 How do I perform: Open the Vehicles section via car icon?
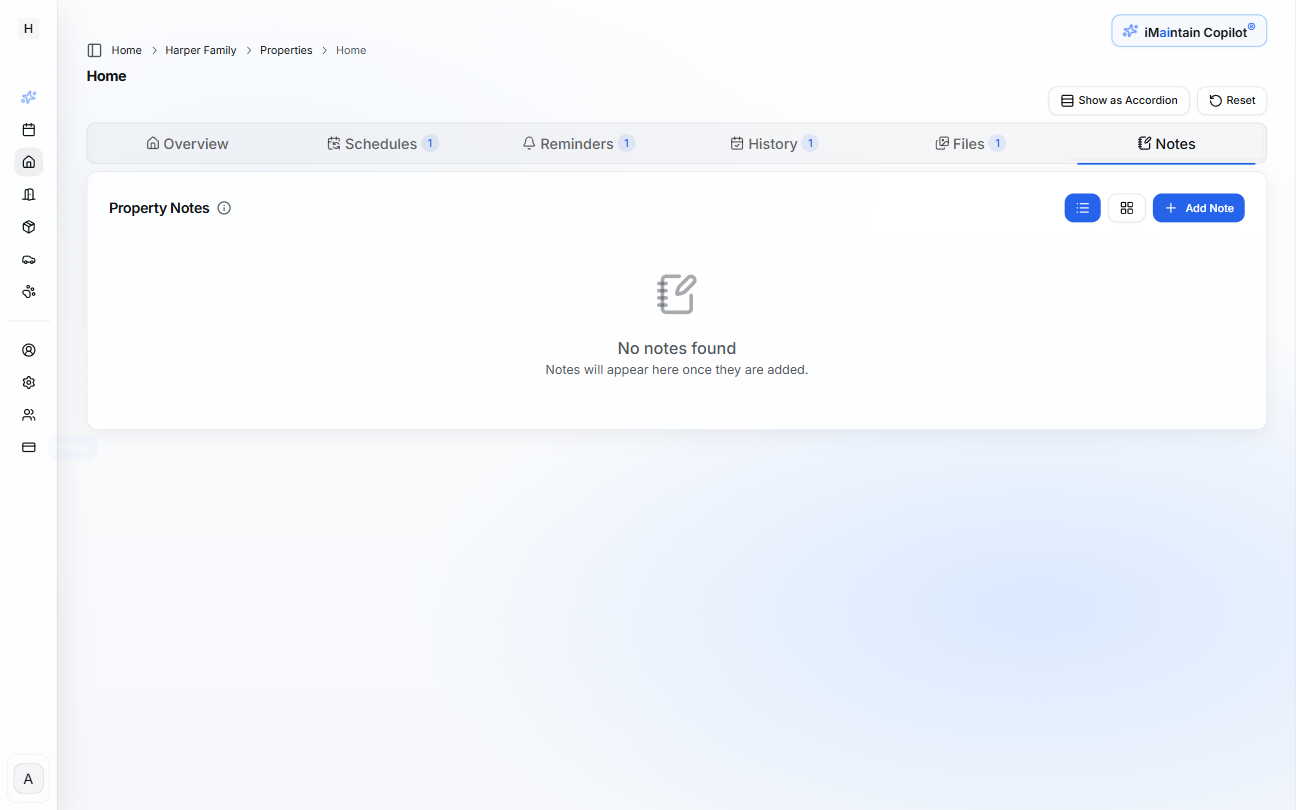point(28,259)
